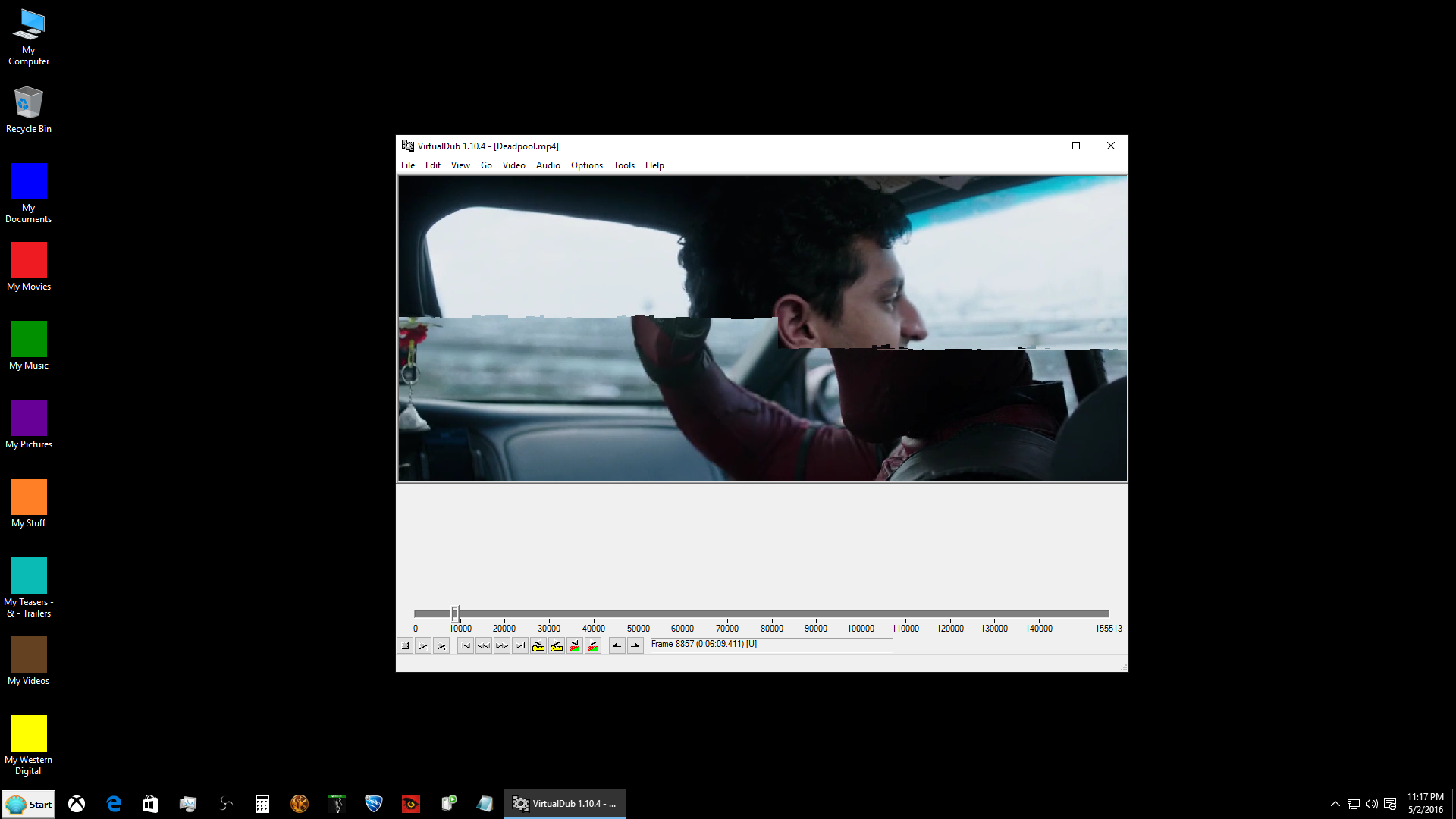Step backward one frame
Image resolution: width=1456 pixels, height=819 pixels.
coord(484,646)
